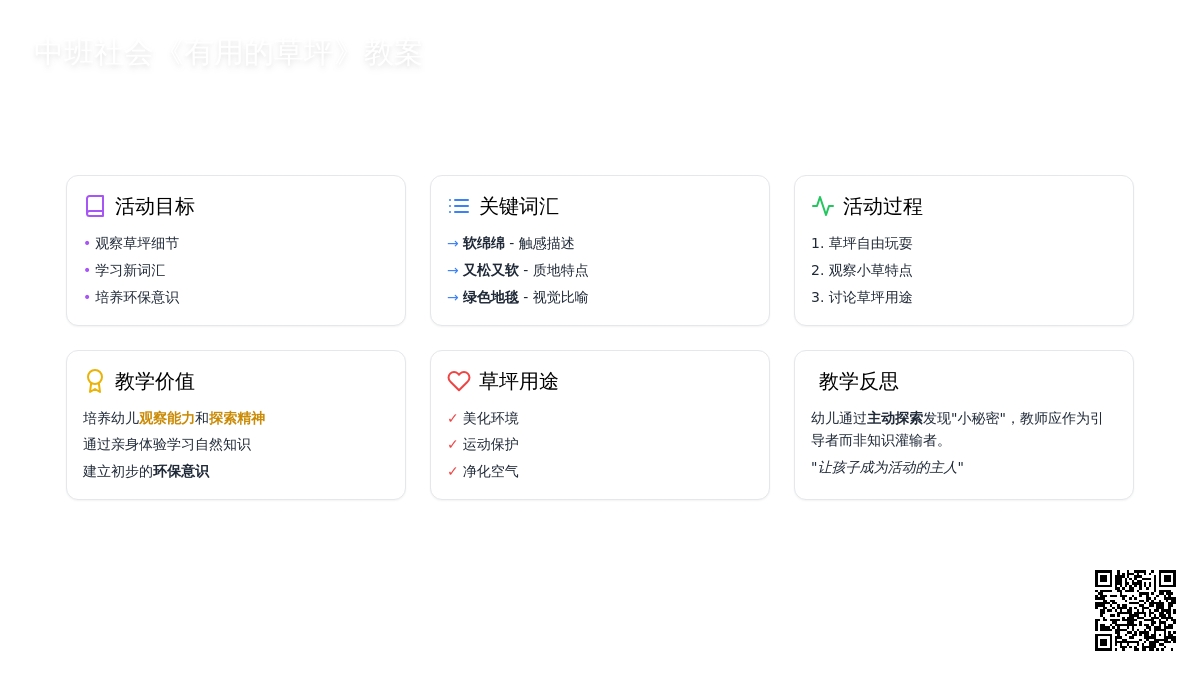The width and height of the screenshot is (1200, 675).
Task: Click the highlighted text 探索精神
Action: pyautogui.click(x=237, y=418)
